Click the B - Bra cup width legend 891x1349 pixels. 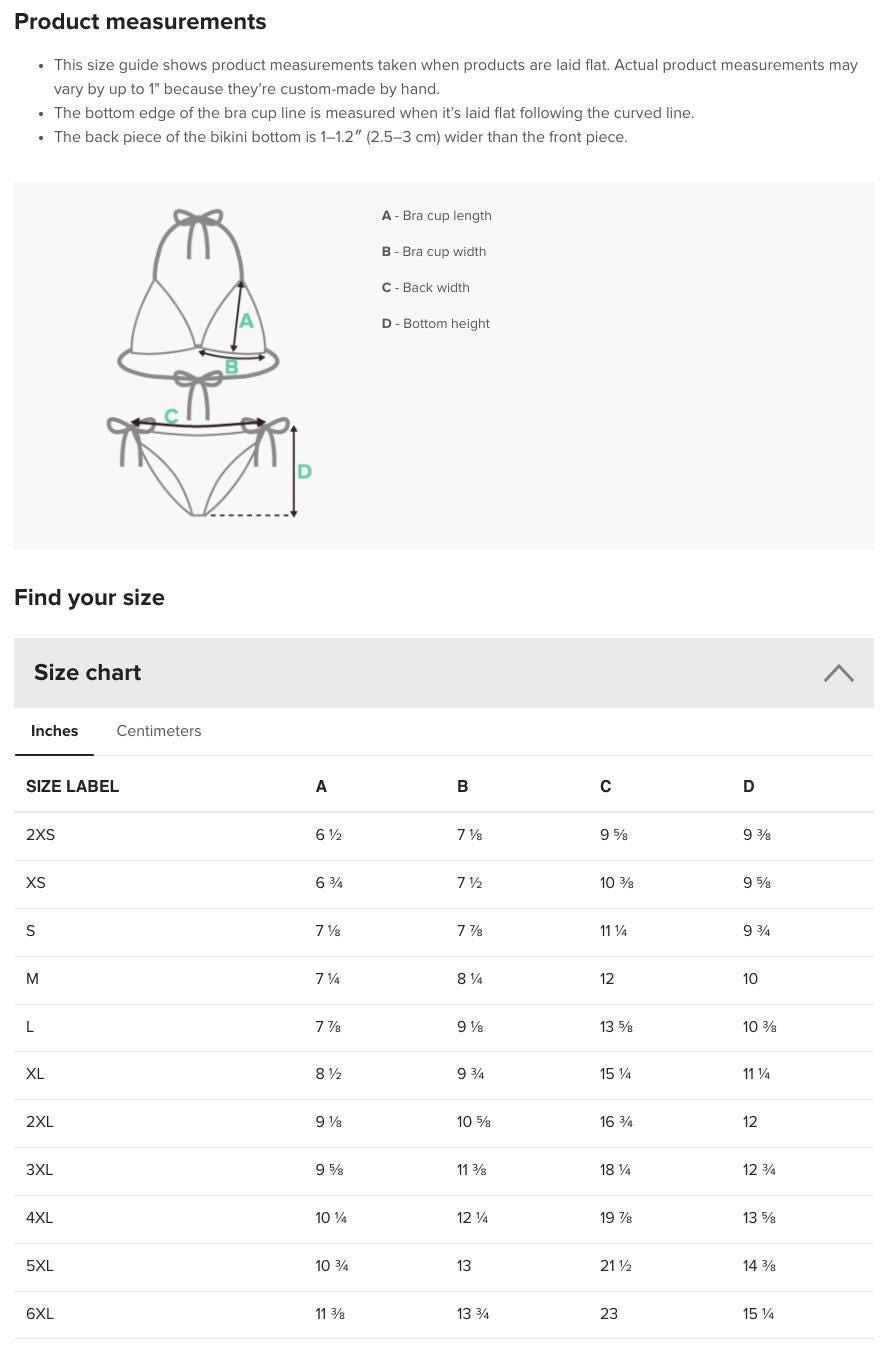[x=433, y=252]
